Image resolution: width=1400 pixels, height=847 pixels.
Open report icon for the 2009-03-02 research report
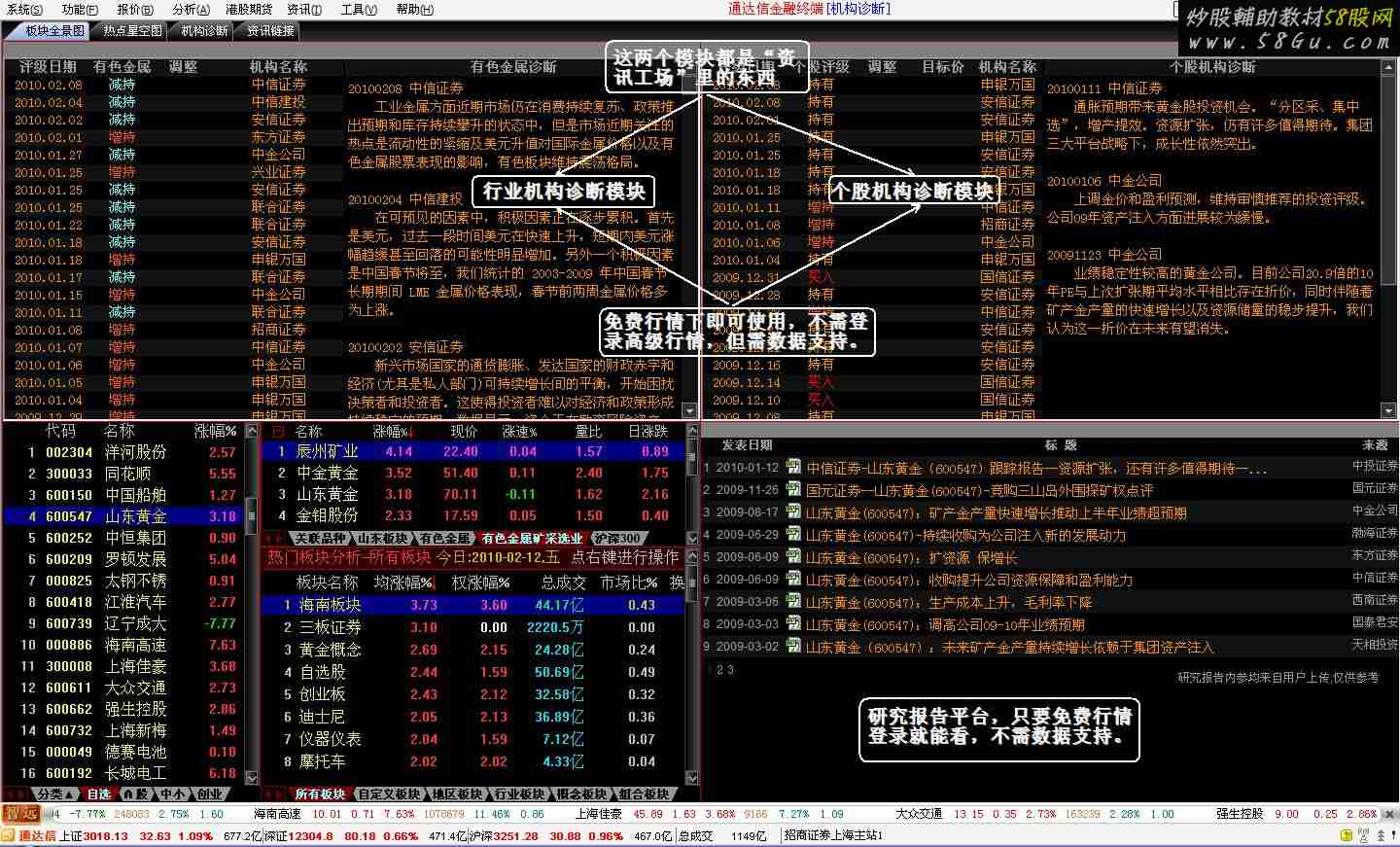click(x=793, y=646)
